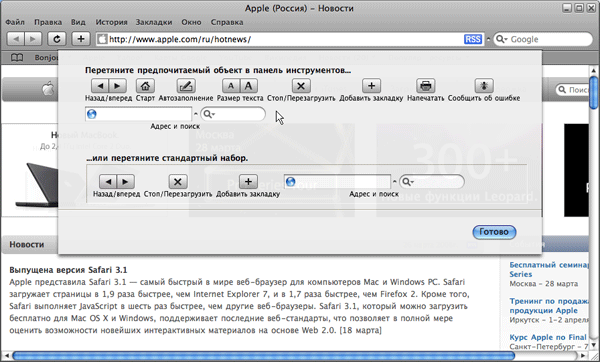Open the Закладки menu

[x=154, y=22]
